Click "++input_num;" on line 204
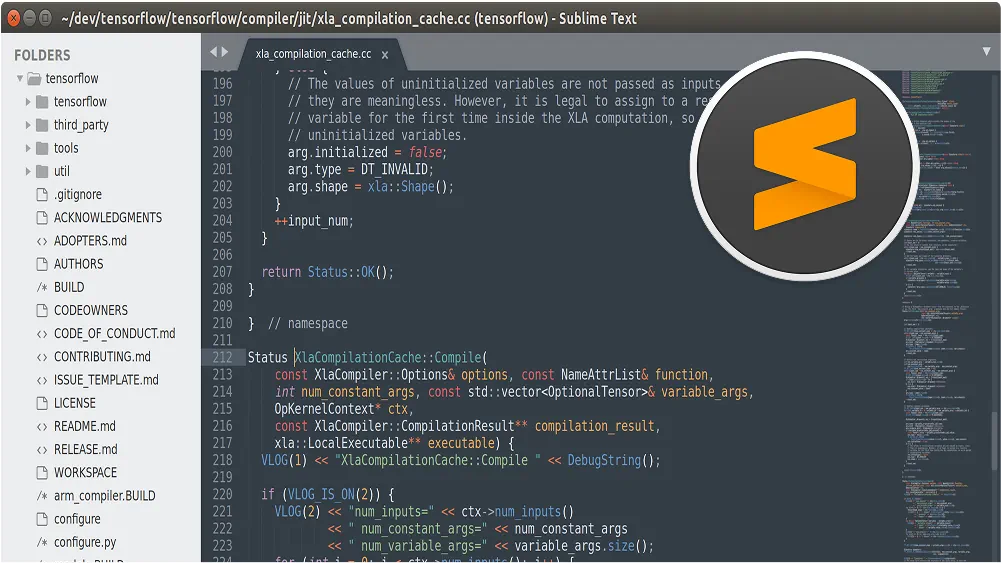 314,221
